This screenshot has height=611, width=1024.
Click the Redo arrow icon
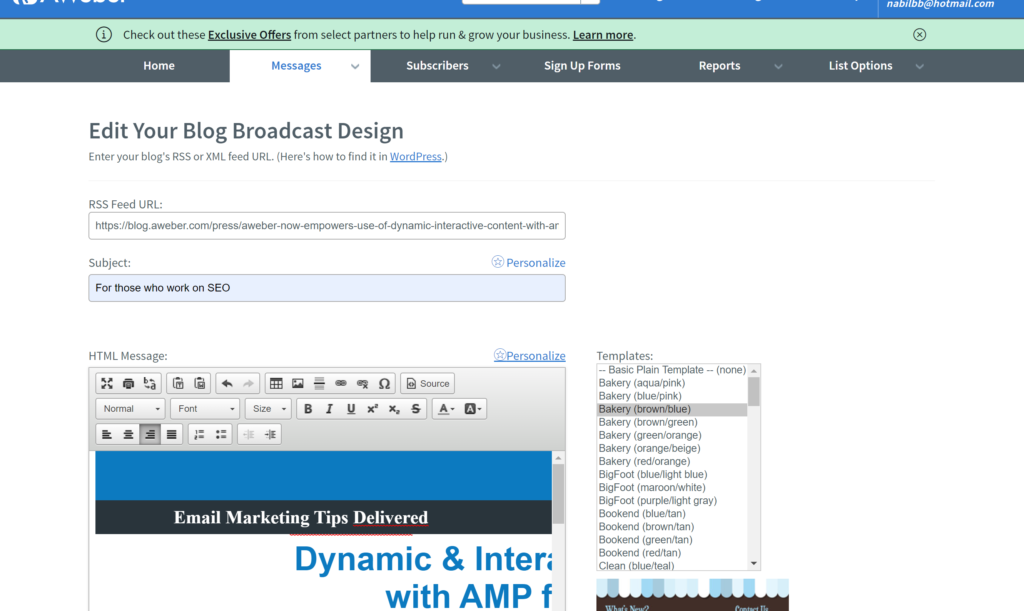pos(249,383)
